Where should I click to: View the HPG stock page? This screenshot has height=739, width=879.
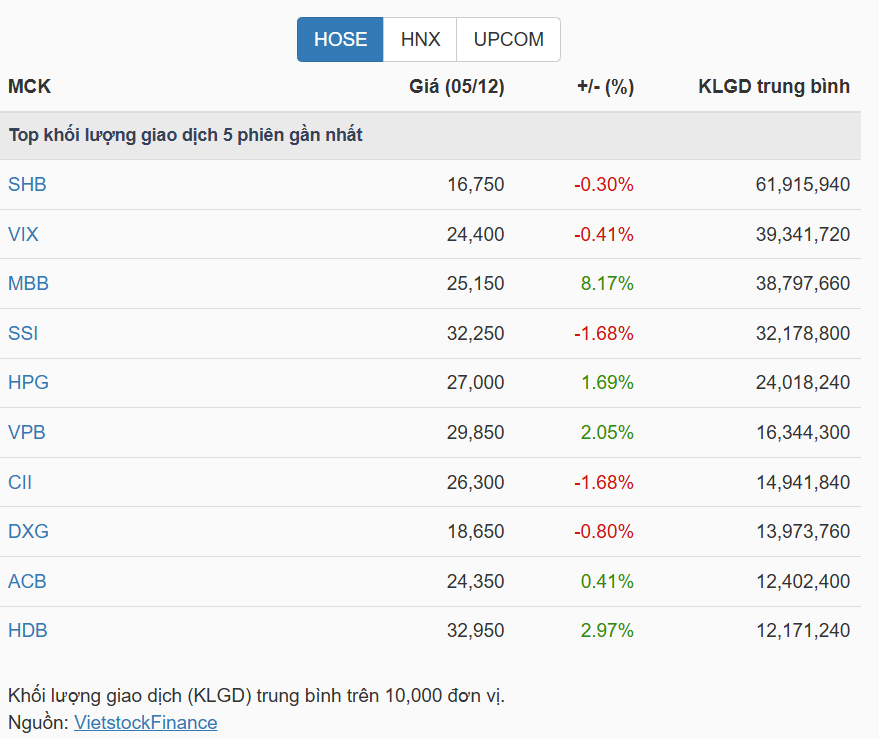27,382
